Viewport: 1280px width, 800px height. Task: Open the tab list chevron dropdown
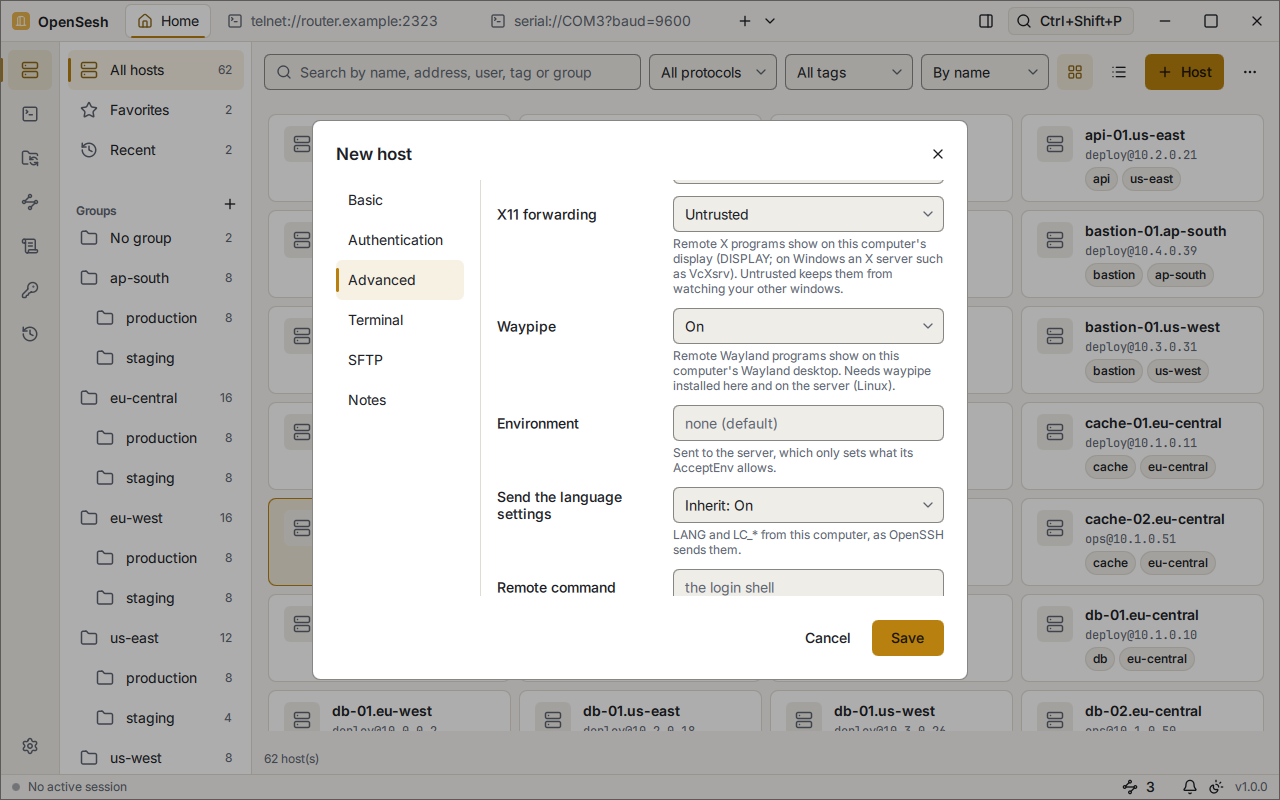[770, 21]
